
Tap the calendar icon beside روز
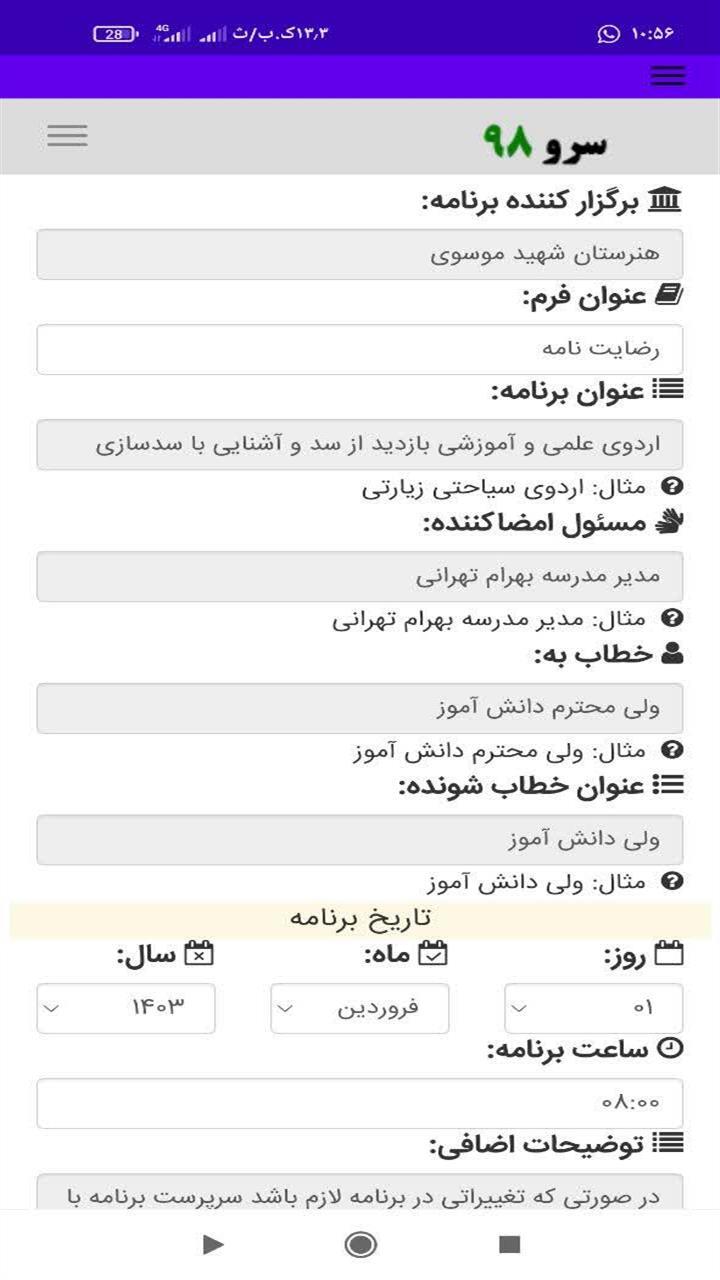669,954
